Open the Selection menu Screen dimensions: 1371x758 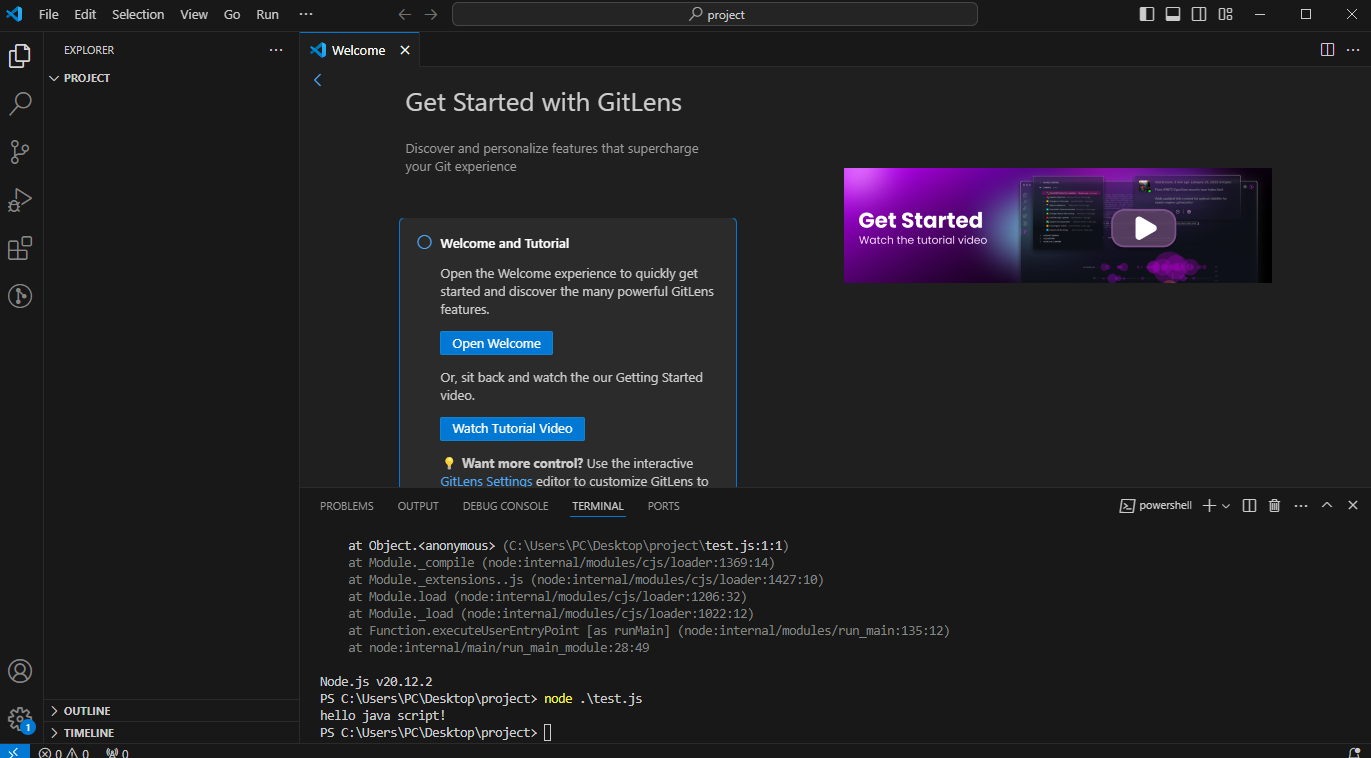[138, 14]
